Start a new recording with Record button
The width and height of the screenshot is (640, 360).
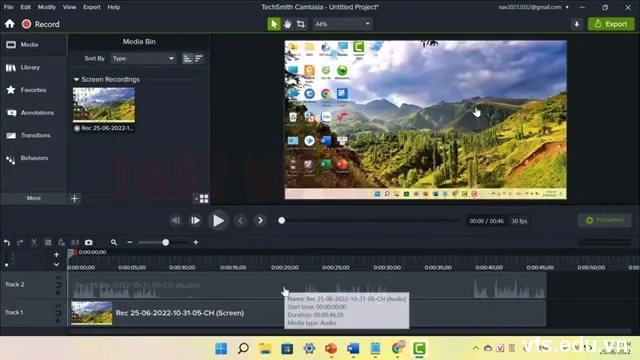pos(41,24)
